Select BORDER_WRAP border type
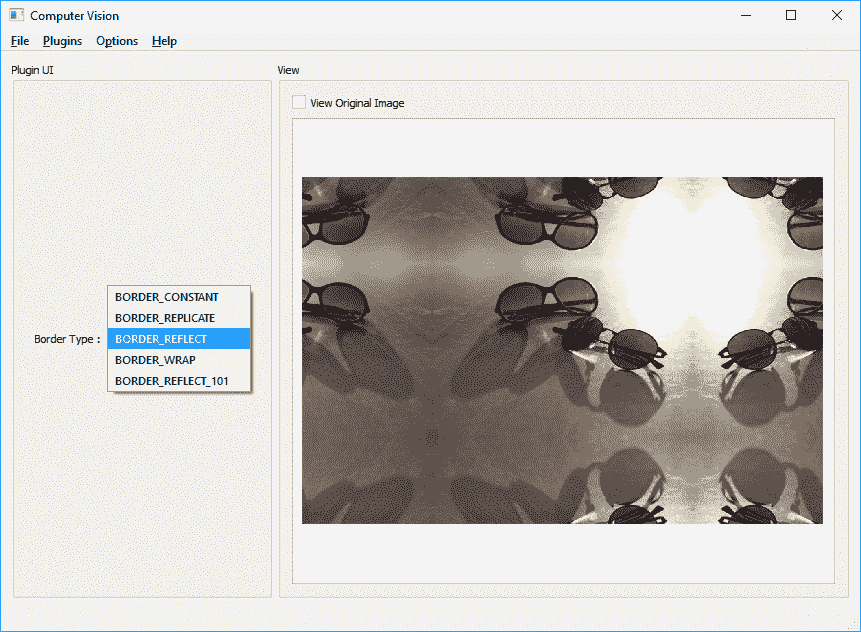This screenshot has width=861, height=632. [x=155, y=360]
